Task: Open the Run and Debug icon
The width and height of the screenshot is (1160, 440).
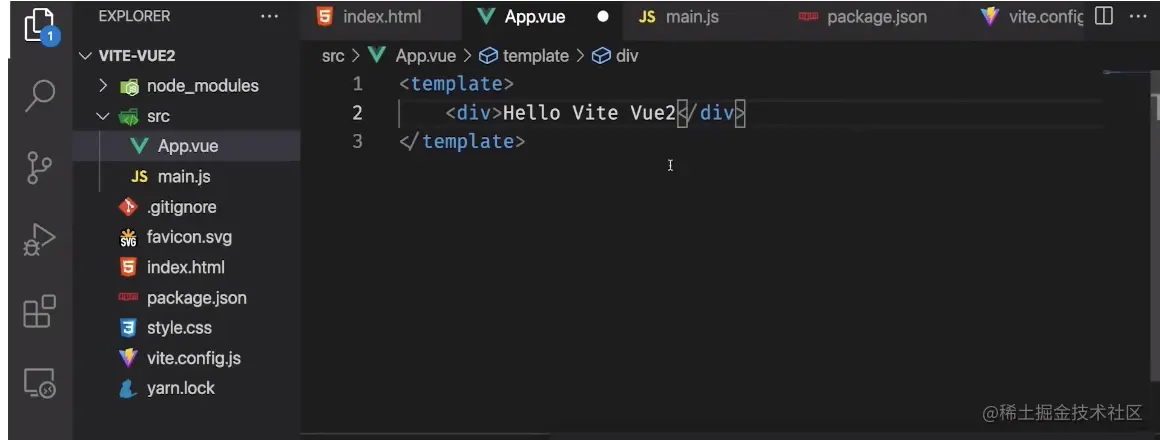Action: pos(38,240)
